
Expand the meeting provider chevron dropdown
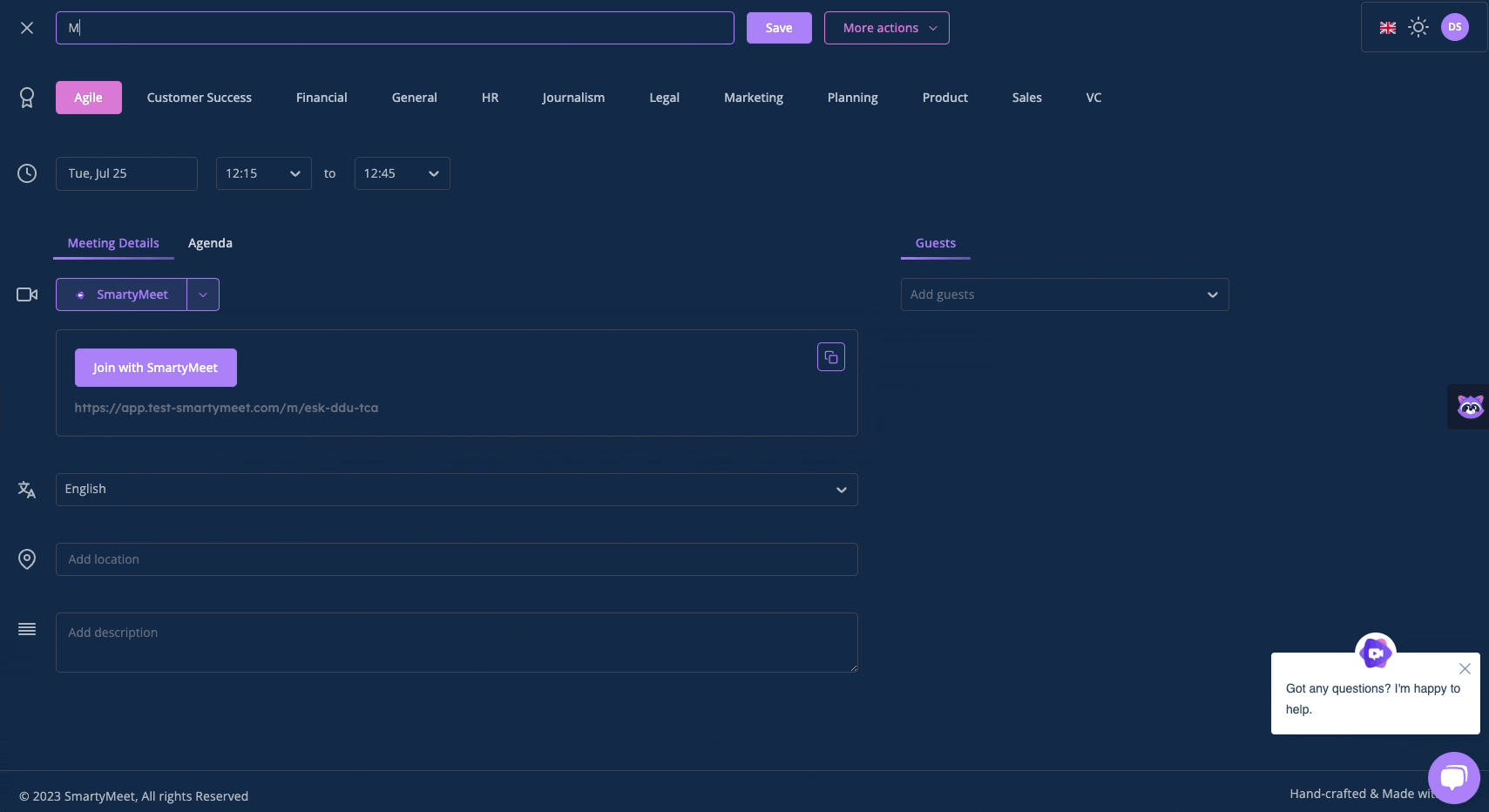(203, 294)
